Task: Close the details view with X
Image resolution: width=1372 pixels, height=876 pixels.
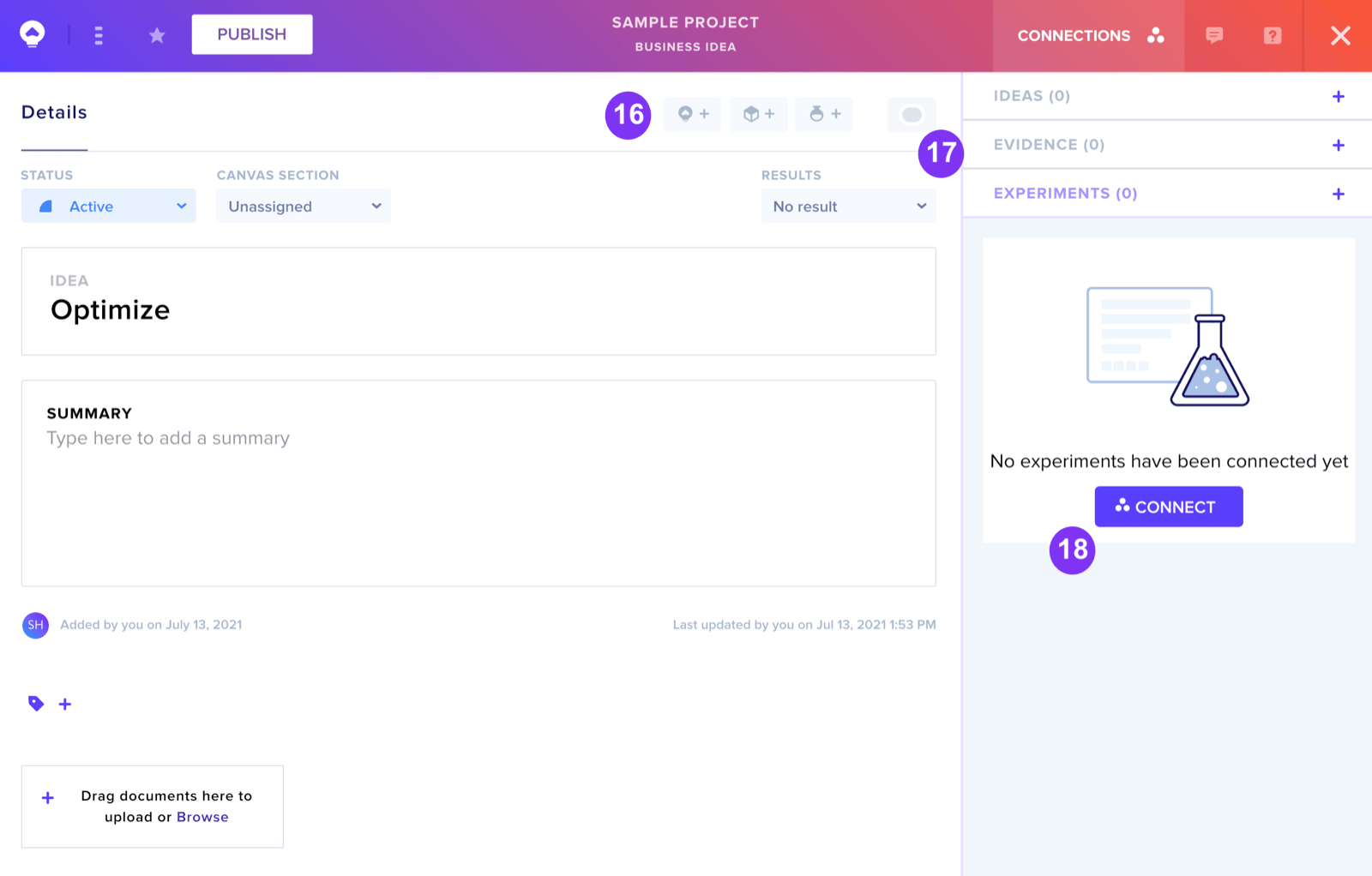Action: [x=1340, y=35]
